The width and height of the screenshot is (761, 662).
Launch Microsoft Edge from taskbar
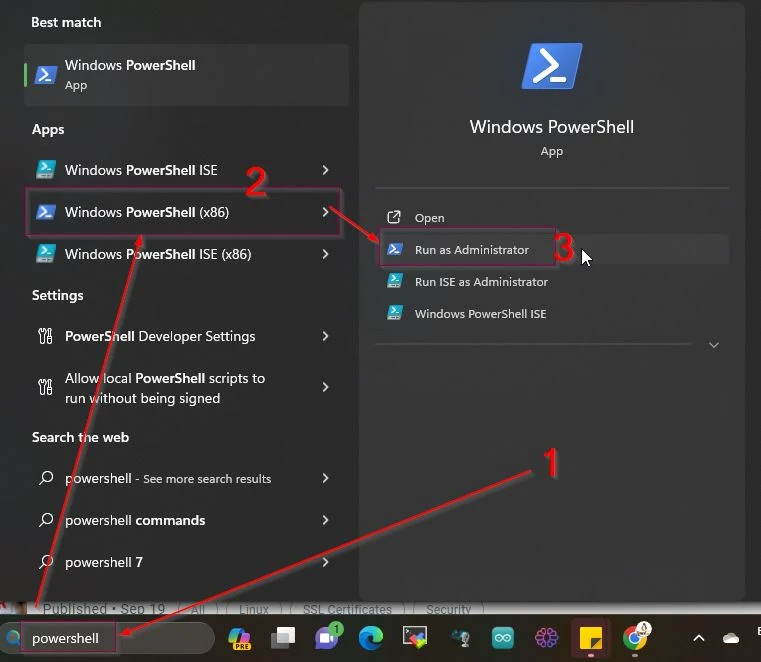[x=371, y=638]
